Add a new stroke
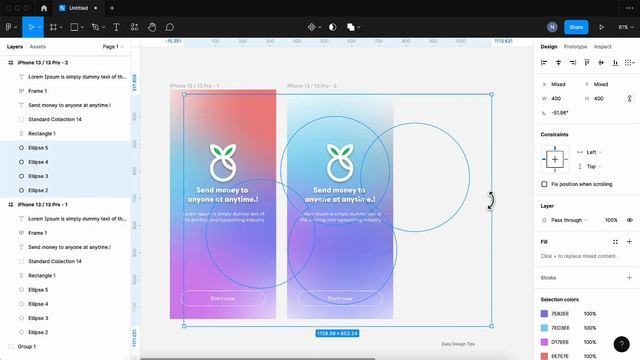The width and height of the screenshot is (640, 360). pos(629,278)
